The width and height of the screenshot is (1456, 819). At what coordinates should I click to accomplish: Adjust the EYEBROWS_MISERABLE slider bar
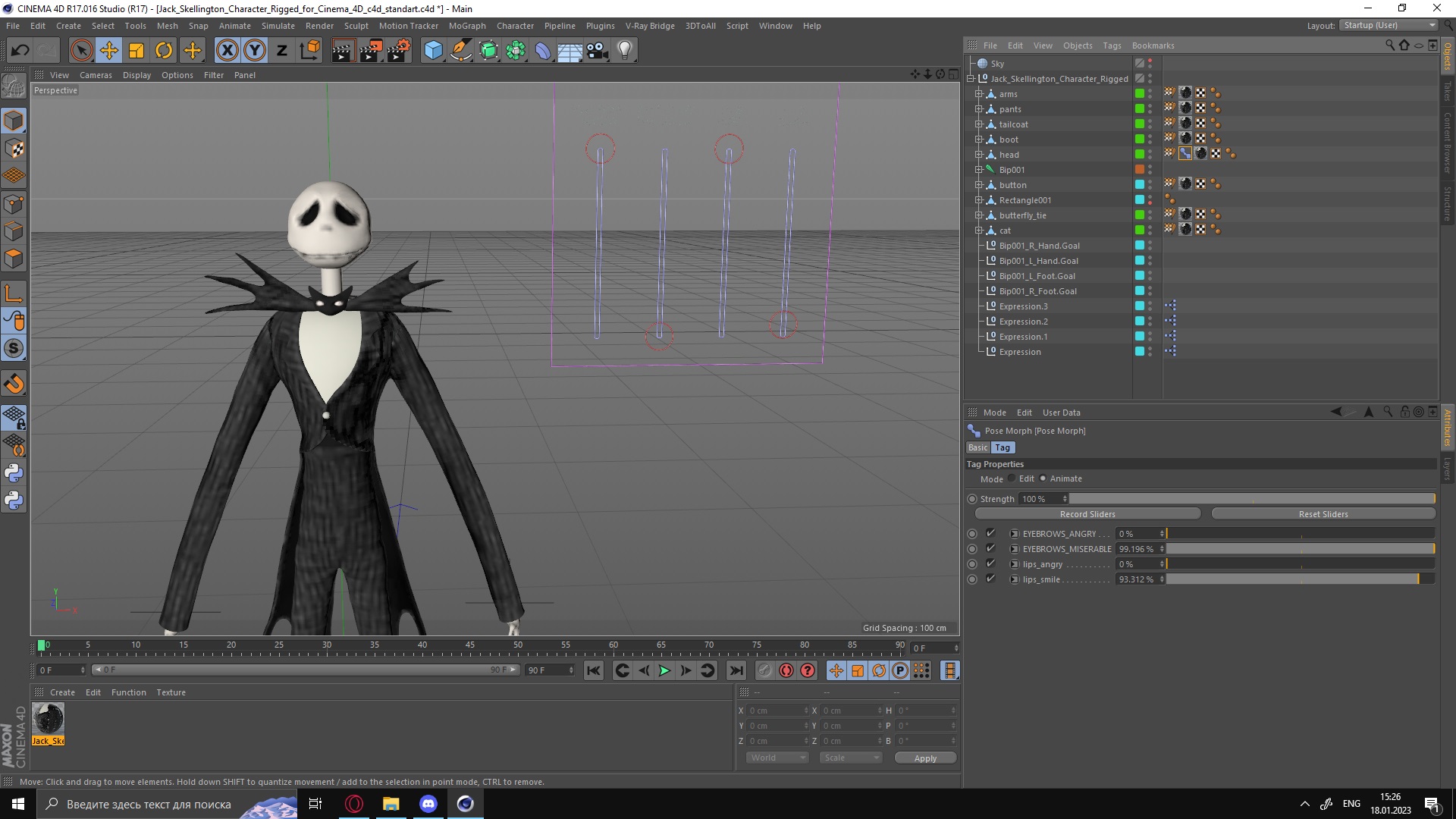point(1300,549)
